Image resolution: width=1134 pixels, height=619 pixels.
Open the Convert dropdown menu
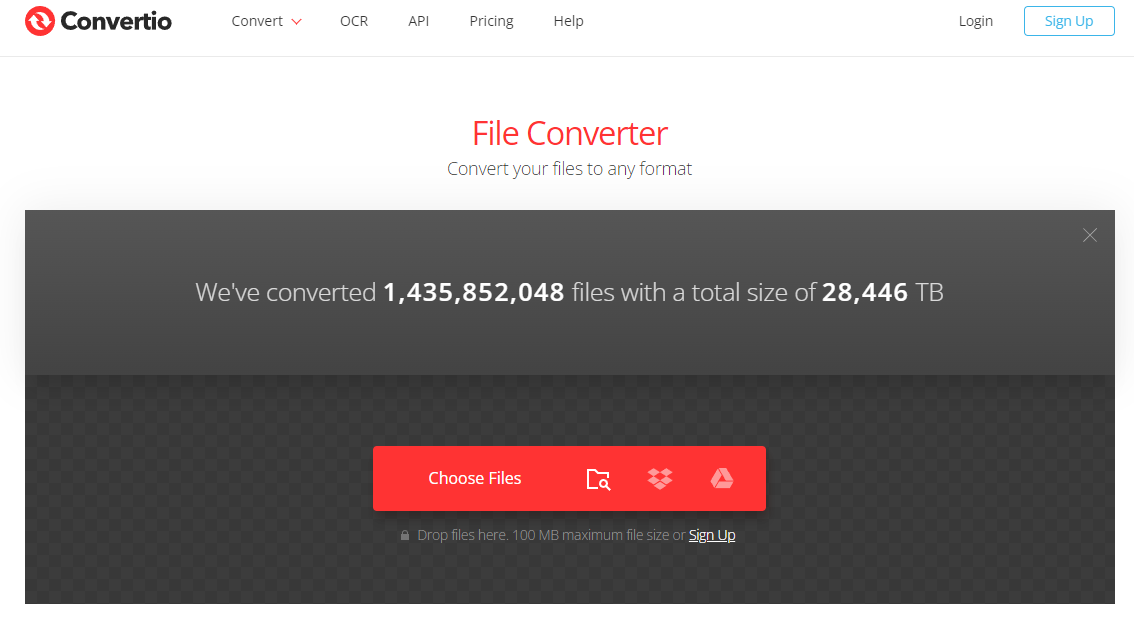click(x=266, y=22)
